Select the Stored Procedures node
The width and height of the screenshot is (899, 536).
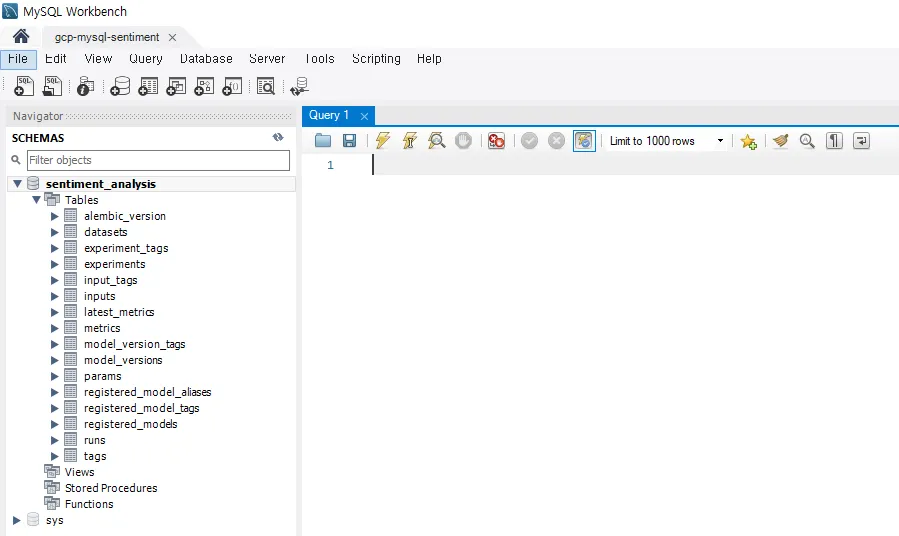tap(111, 488)
